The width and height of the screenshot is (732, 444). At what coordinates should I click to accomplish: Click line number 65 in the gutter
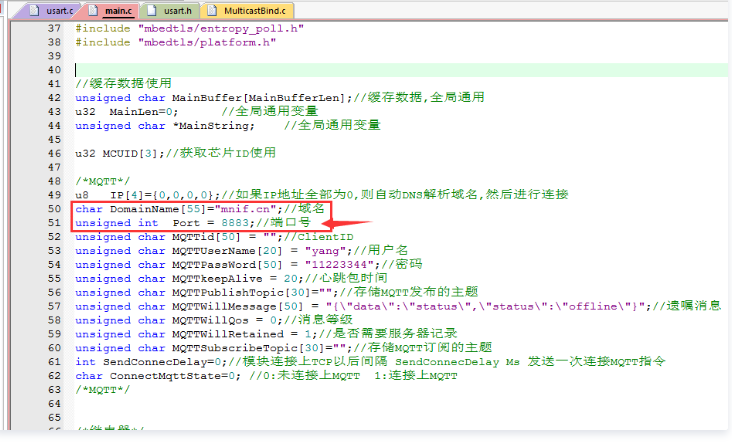(55, 418)
